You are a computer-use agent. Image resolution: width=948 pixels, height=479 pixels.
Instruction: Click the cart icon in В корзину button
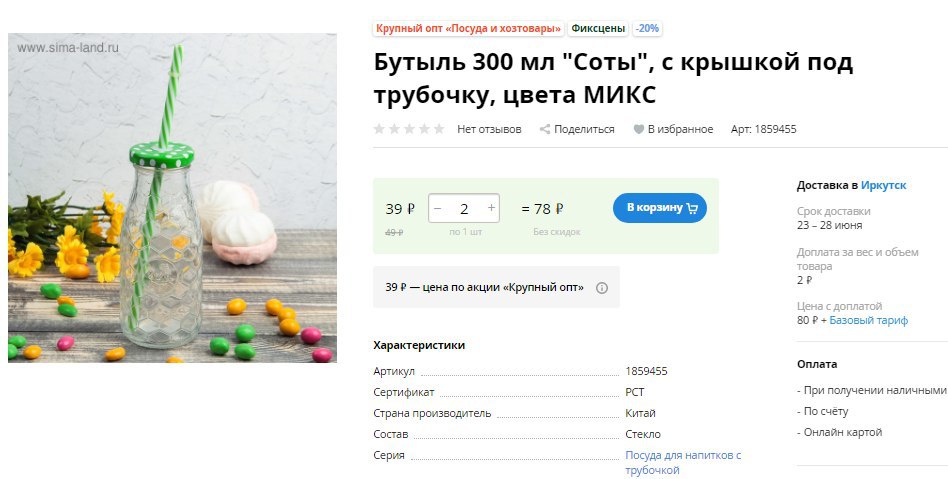pyautogui.click(x=693, y=208)
